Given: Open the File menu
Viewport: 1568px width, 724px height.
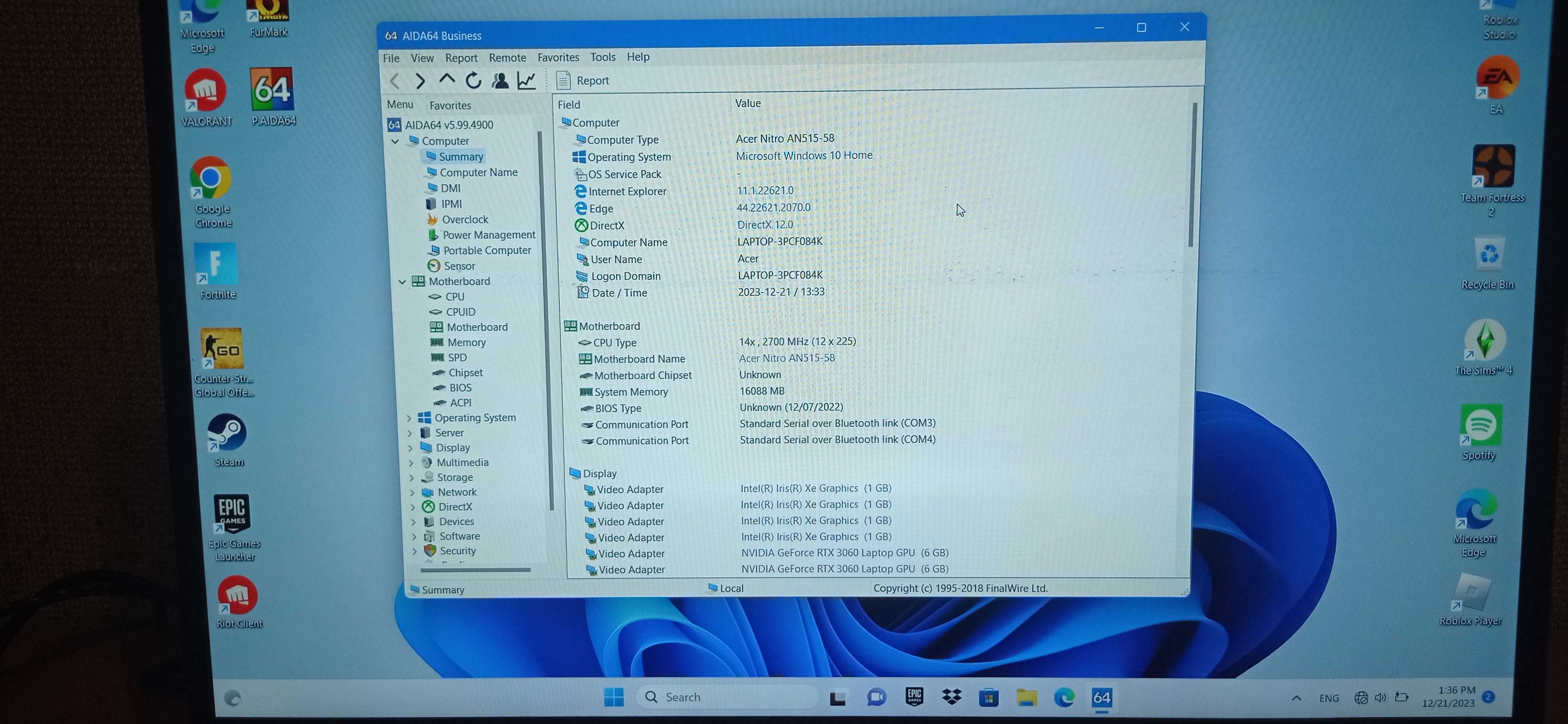Looking at the screenshot, I should 391,58.
